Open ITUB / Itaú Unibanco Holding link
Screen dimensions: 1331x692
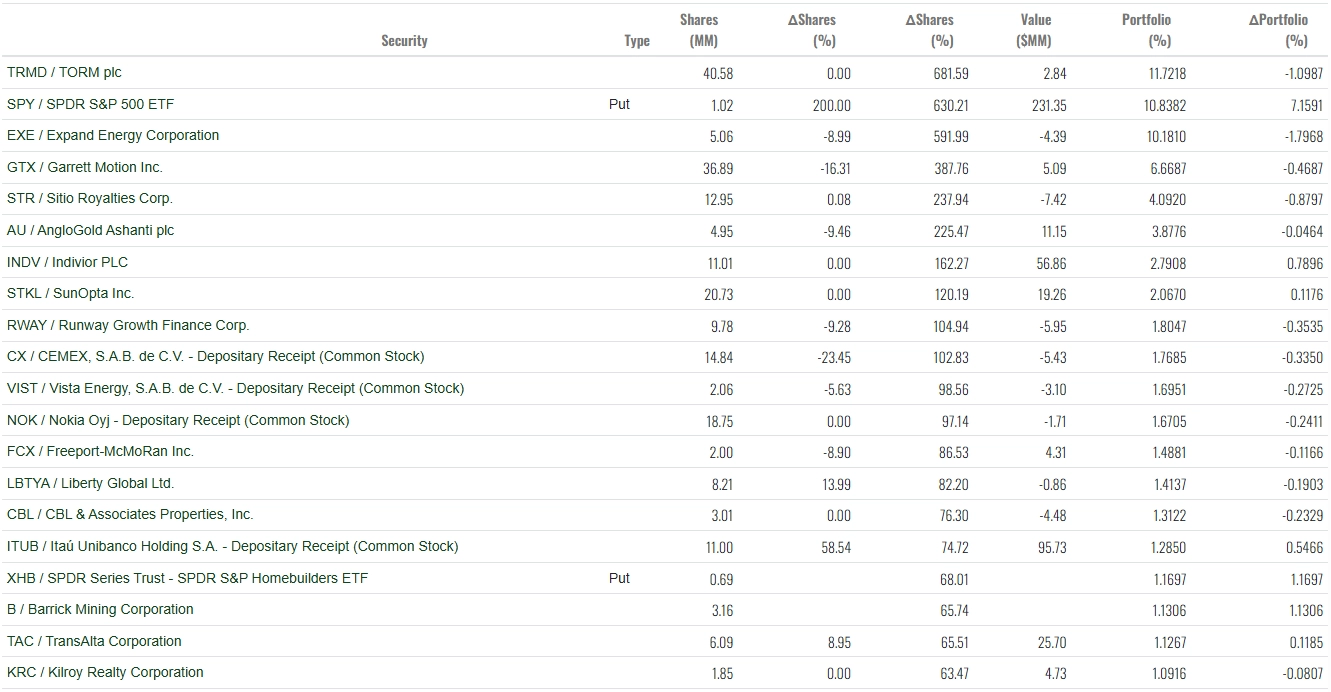[x=233, y=546]
